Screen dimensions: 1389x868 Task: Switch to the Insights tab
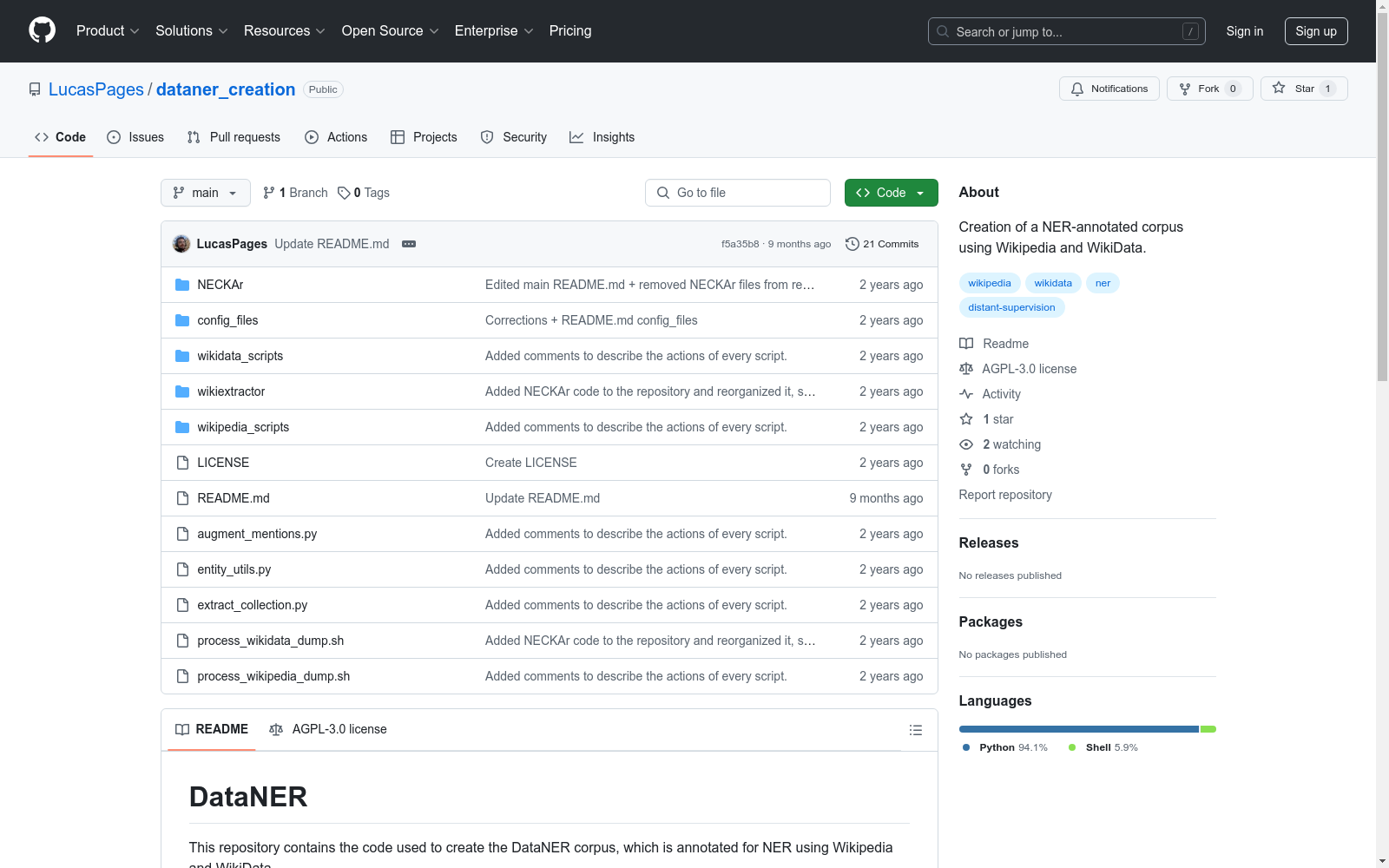602,137
